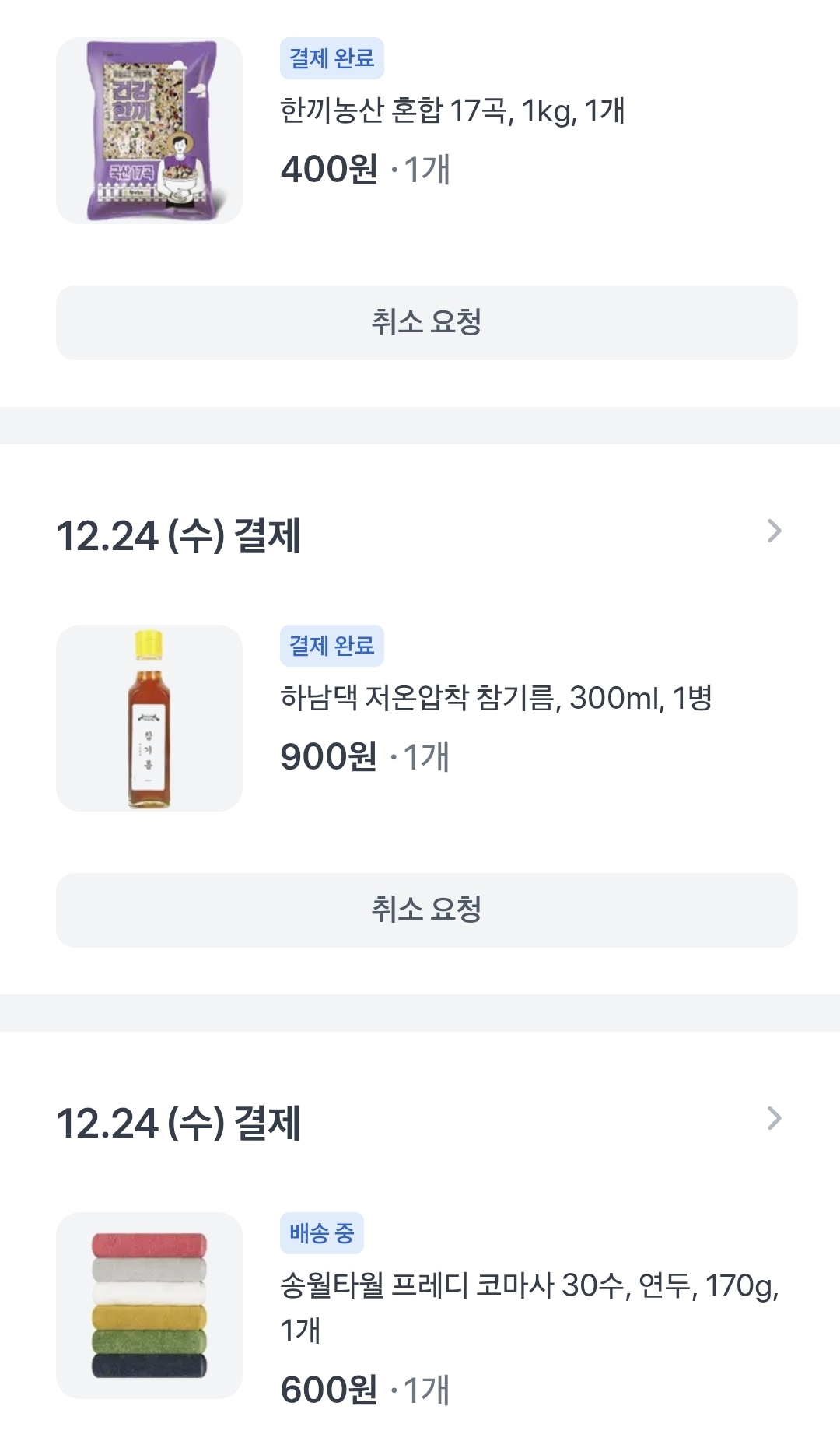
Task: Click the 600원 price
Action: [x=329, y=1390]
